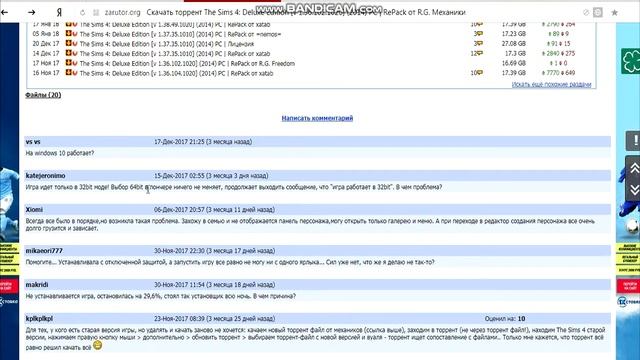Open comments bubble on the 14 Дек 17 row

coord(480,53)
